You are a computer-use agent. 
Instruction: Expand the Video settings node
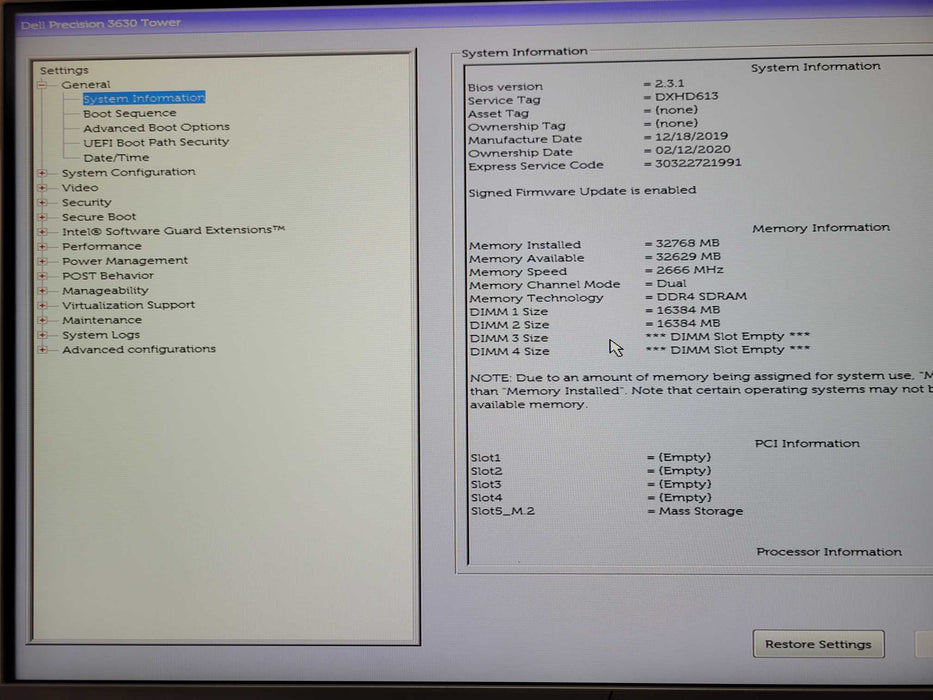(x=42, y=188)
